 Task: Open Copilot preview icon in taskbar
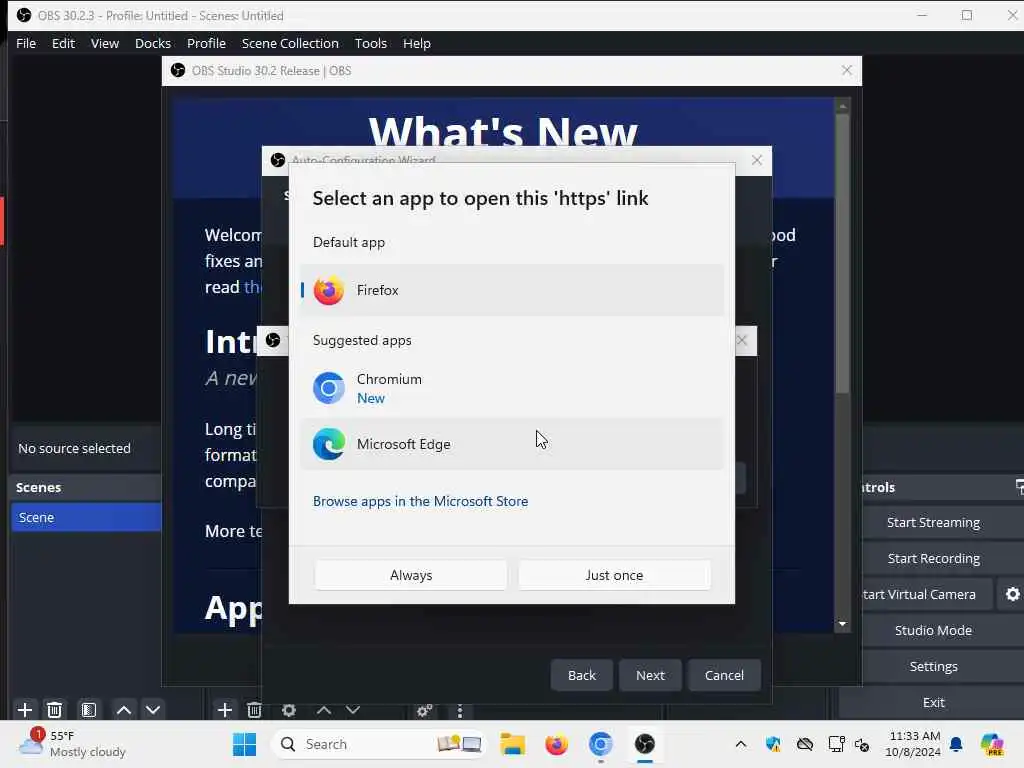tap(992, 744)
